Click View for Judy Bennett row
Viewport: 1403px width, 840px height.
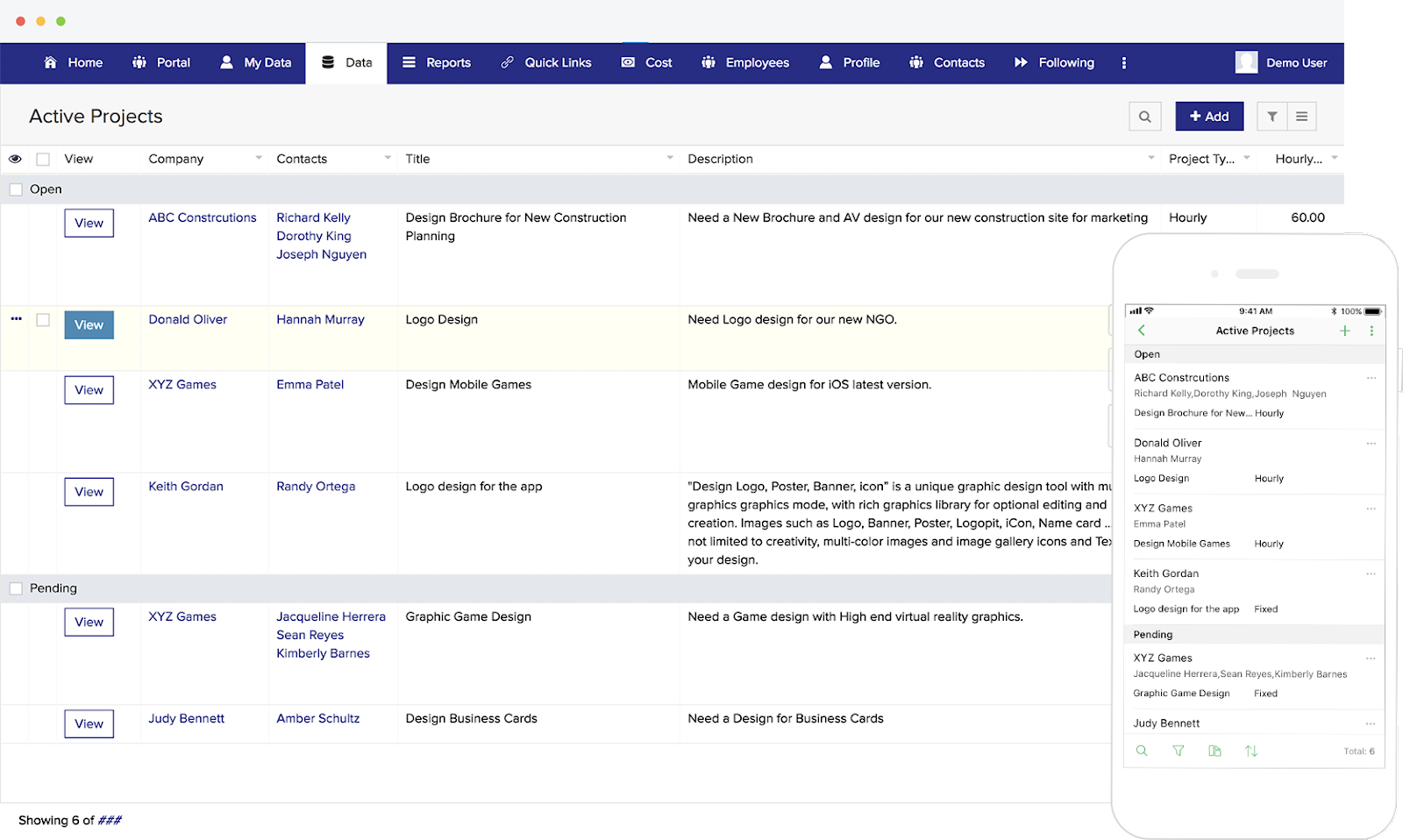pos(89,724)
